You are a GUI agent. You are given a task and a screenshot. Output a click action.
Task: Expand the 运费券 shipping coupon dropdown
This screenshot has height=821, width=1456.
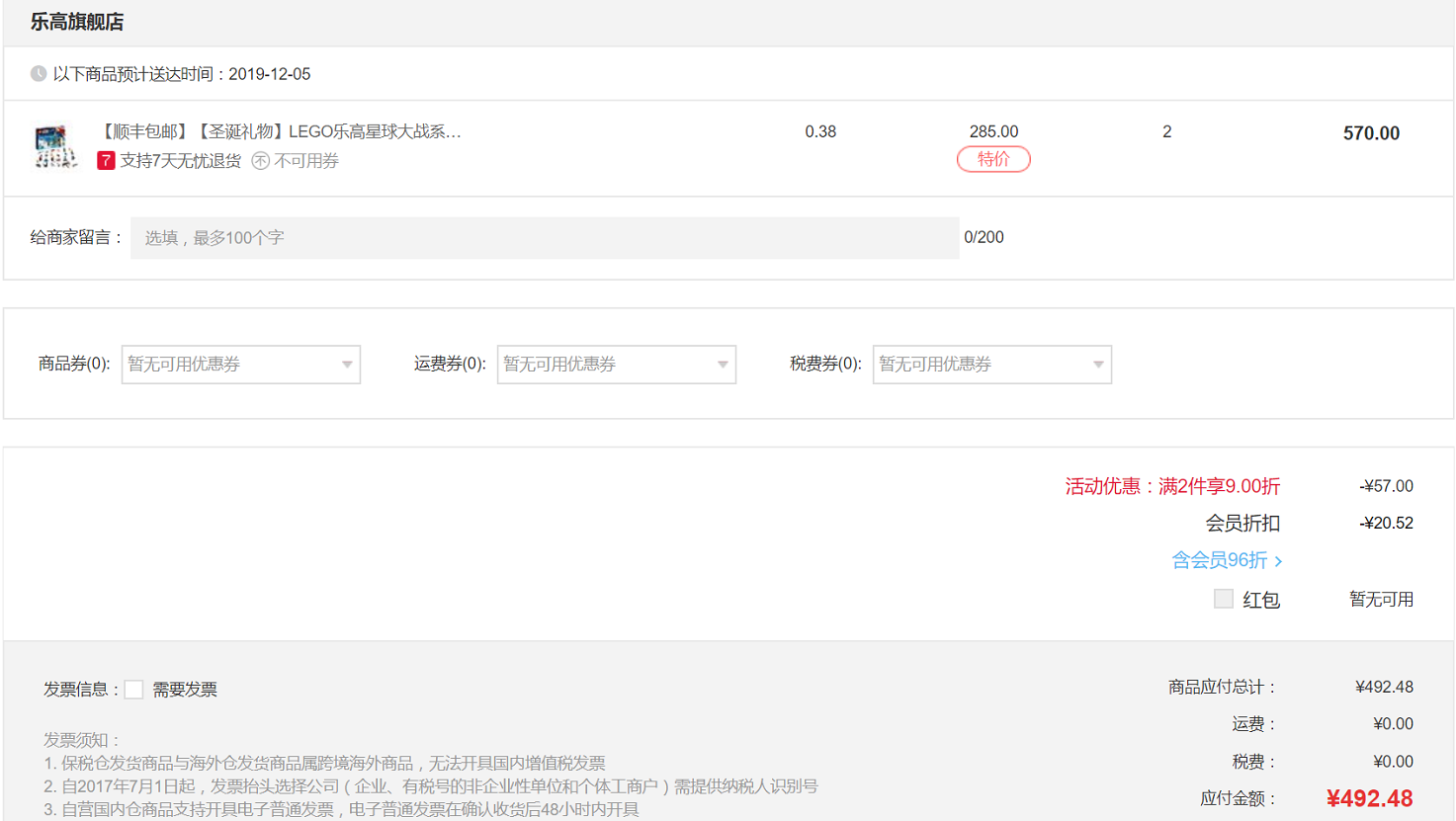point(617,365)
